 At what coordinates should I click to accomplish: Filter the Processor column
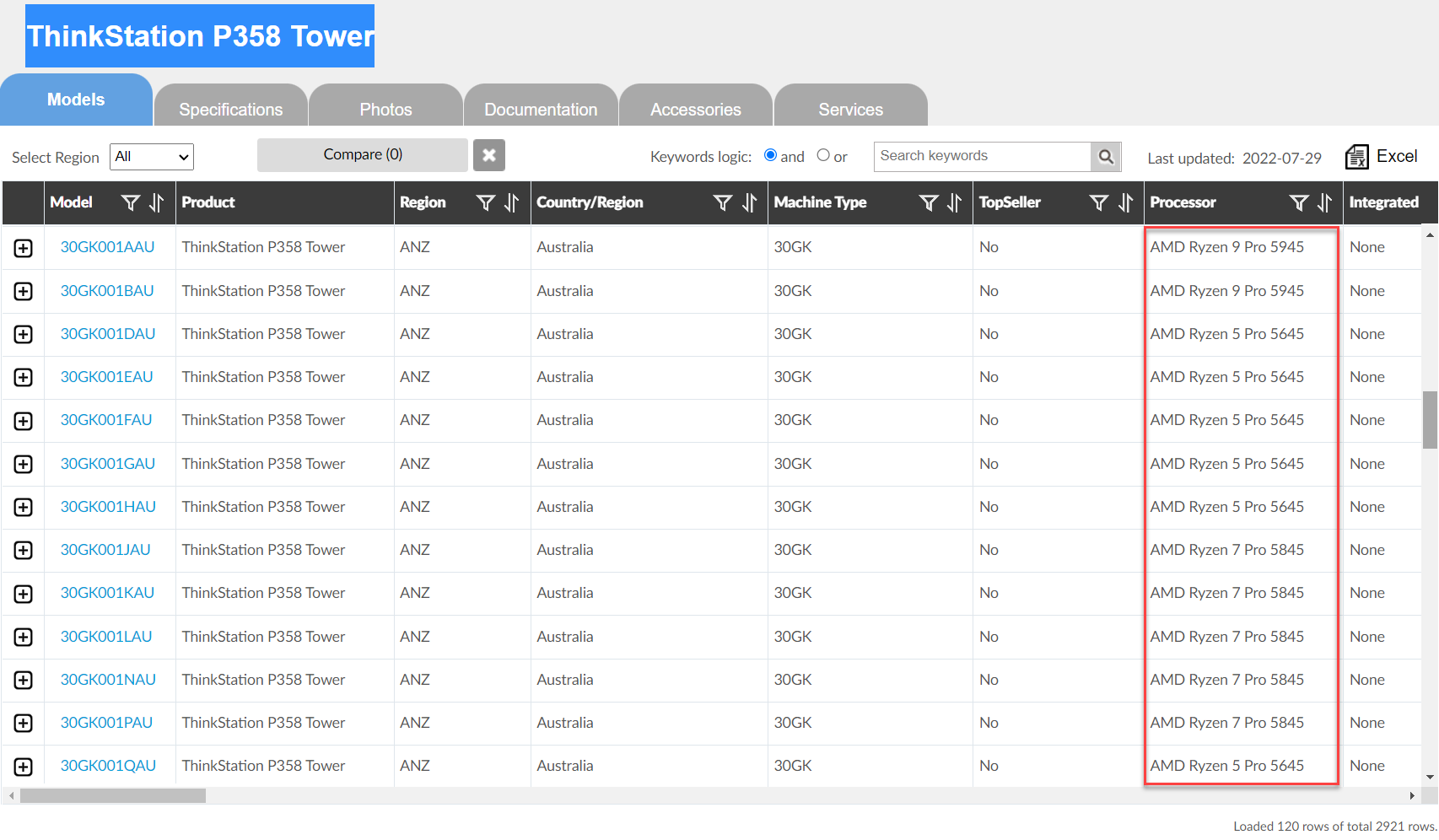[1299, 203]
